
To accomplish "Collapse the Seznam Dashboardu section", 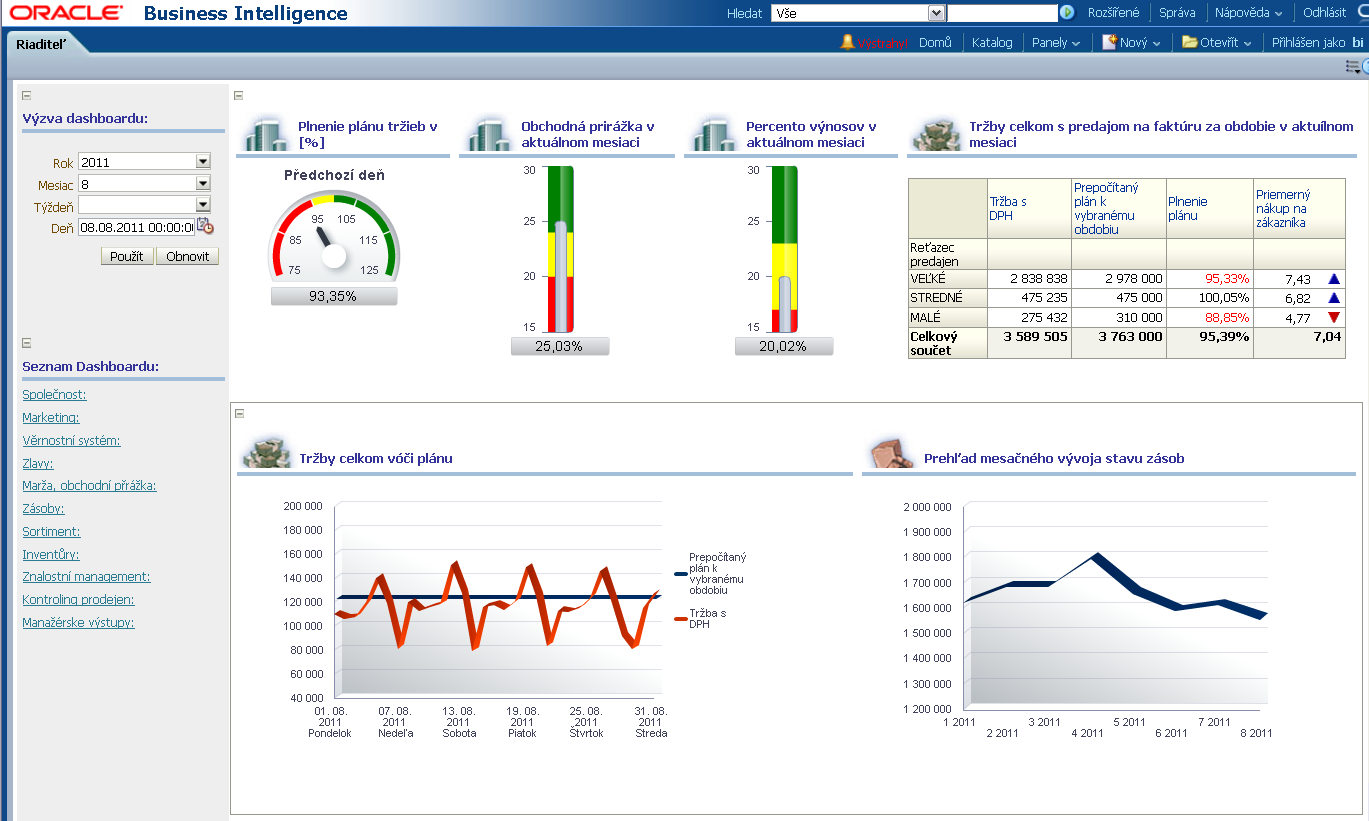I will (x=26, y=343).
